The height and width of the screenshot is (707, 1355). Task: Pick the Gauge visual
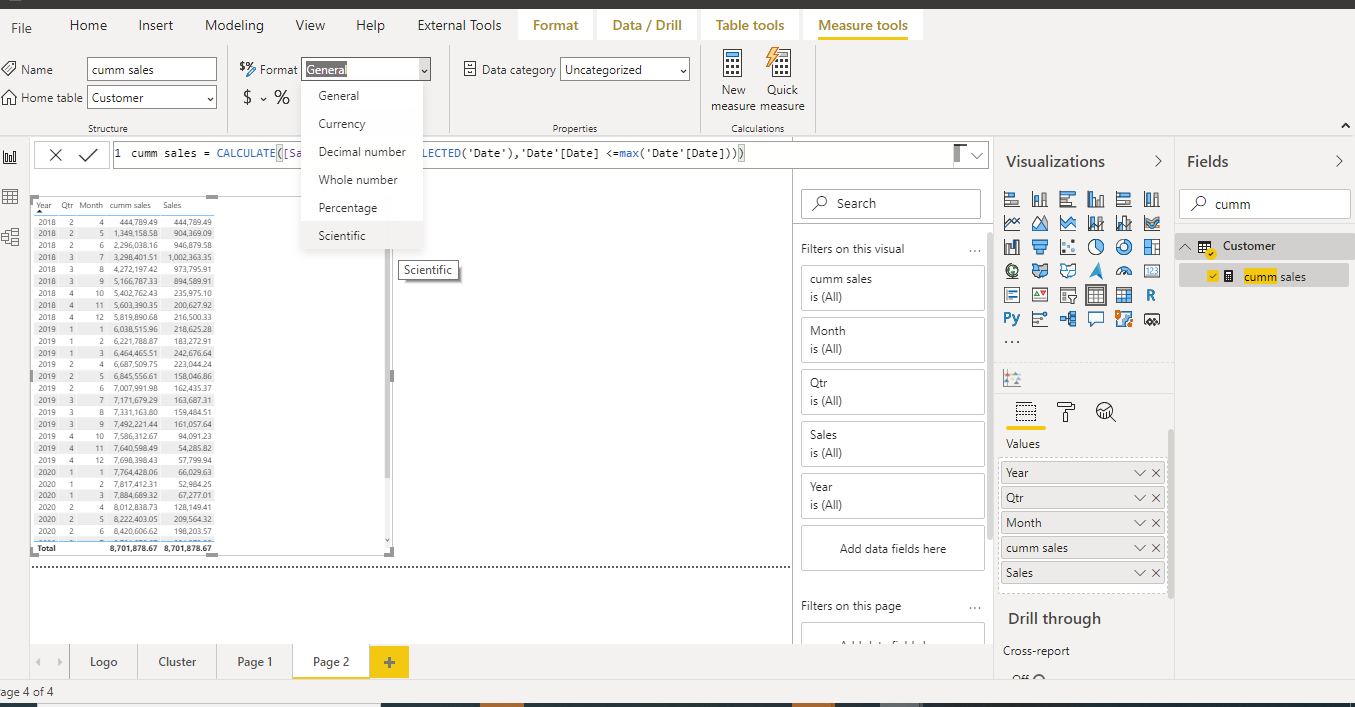1124,271
